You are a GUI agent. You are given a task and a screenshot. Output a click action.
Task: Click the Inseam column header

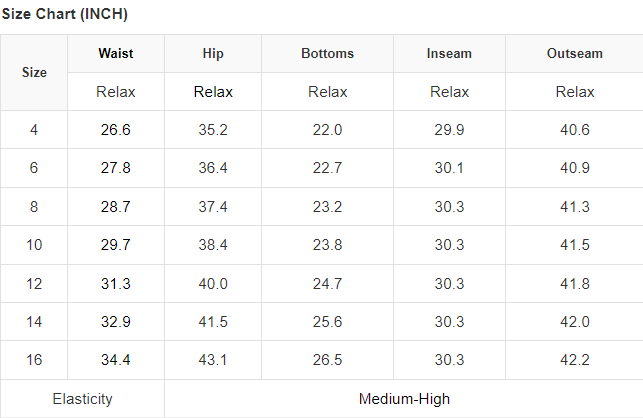pyautogui.click(x=449, y=54)
